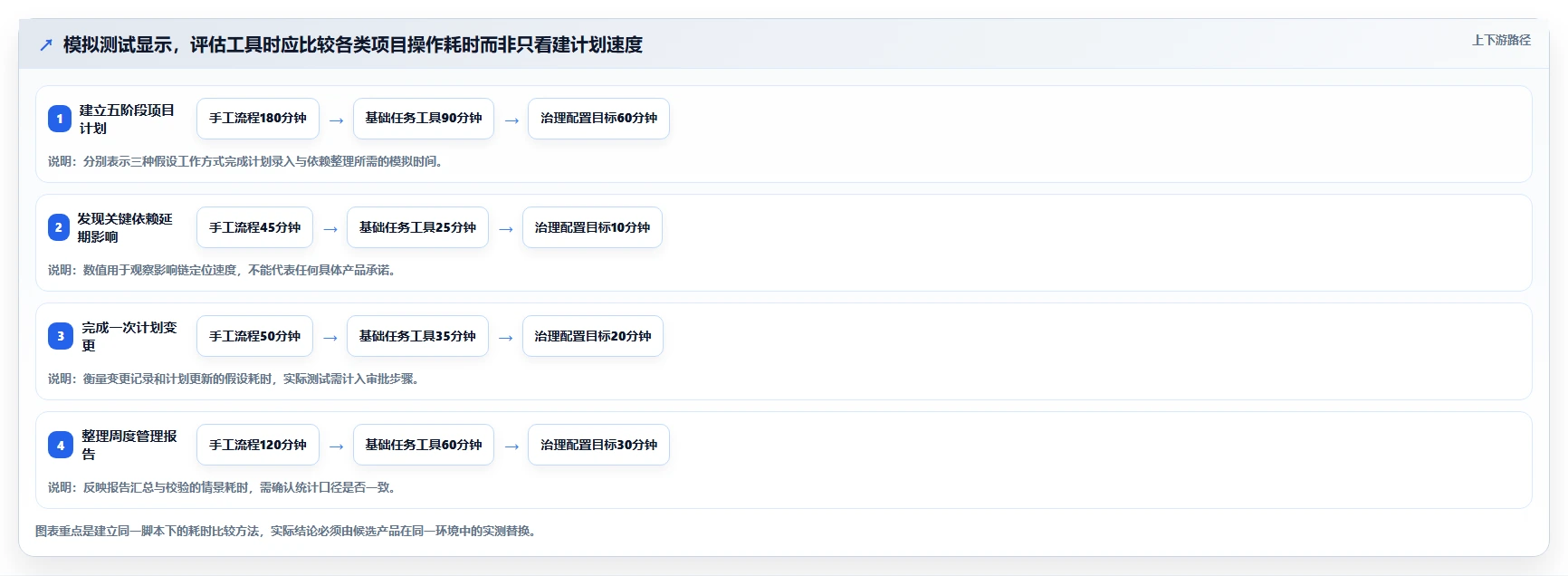Screen dimensions: 1568x576
Task: Click the row title 完成一次计划变更
Action: (129, 336)
